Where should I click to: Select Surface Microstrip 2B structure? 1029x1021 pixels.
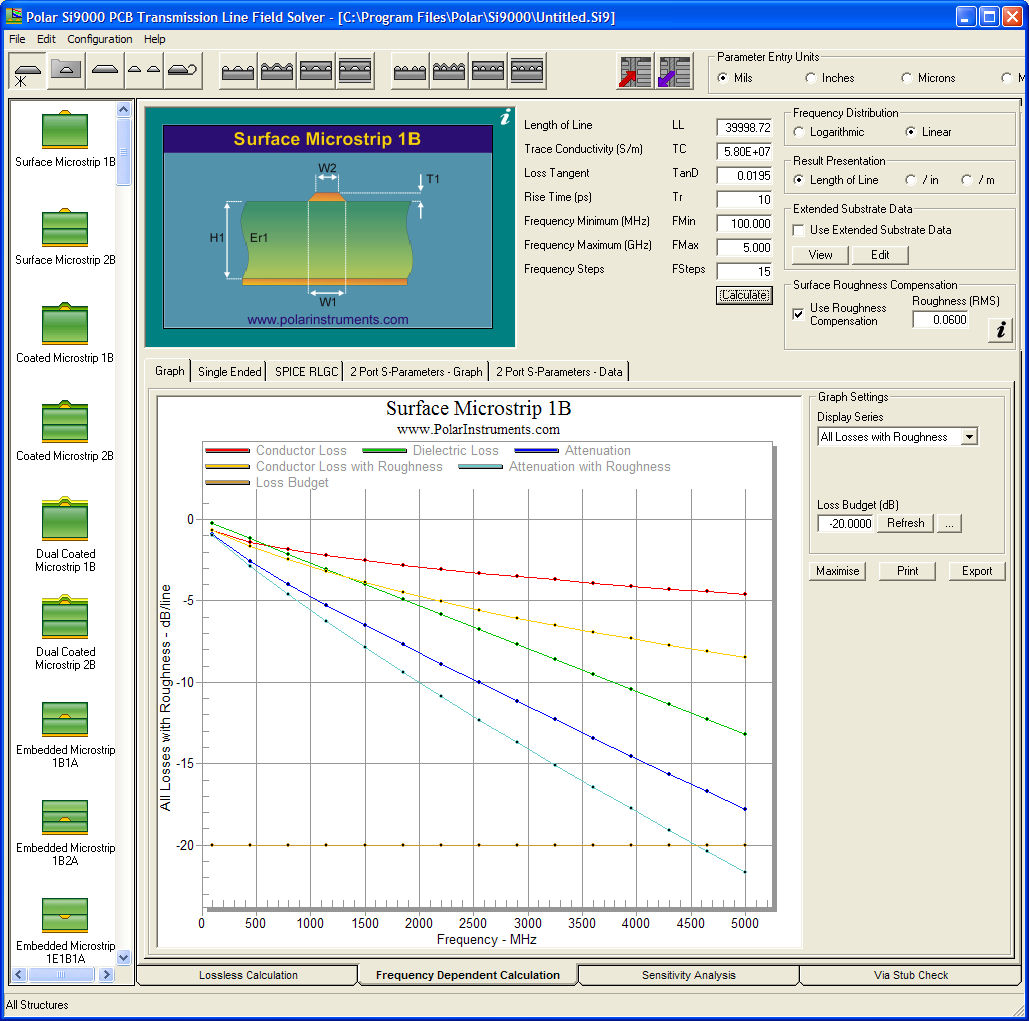65,237
